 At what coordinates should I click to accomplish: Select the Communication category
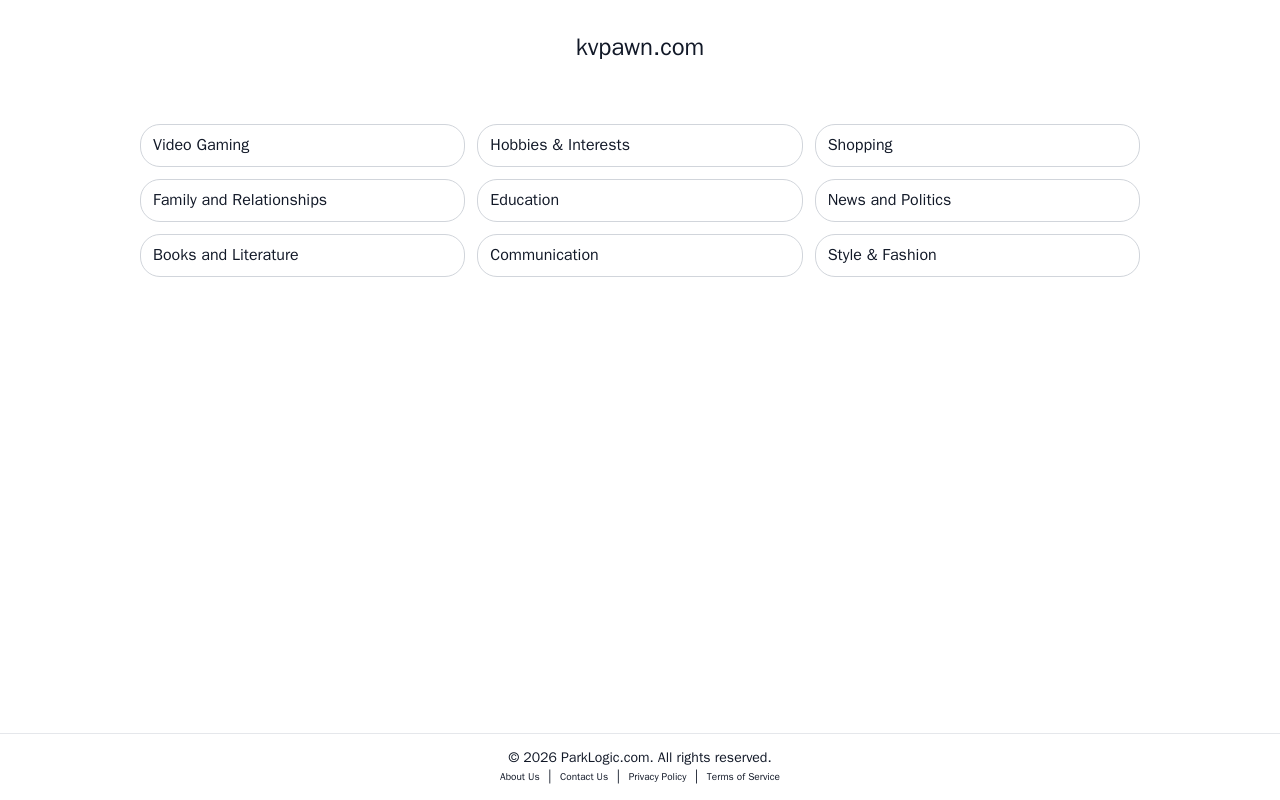[x=640, y=255]
